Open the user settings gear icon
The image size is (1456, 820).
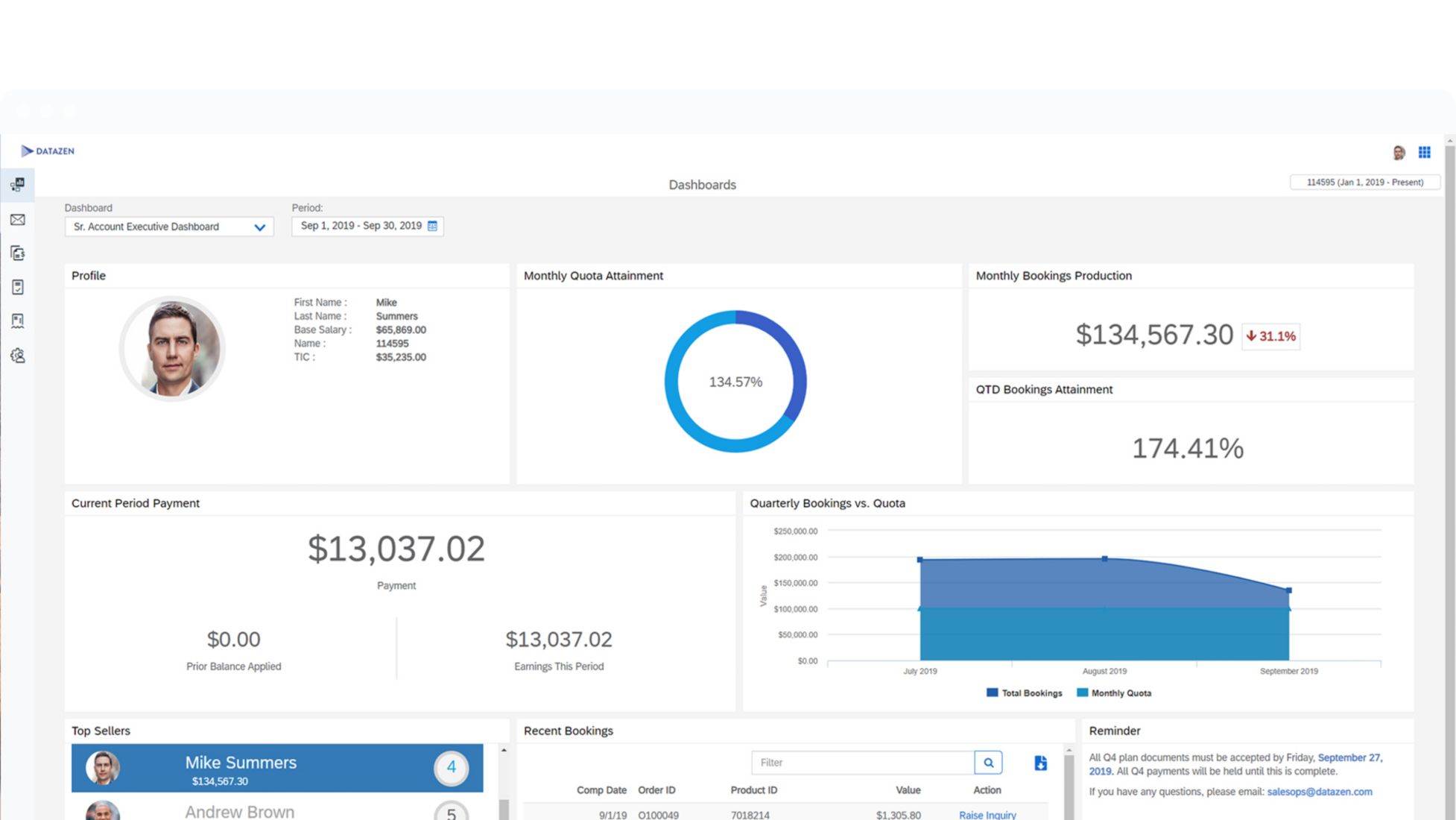(18, 356)
